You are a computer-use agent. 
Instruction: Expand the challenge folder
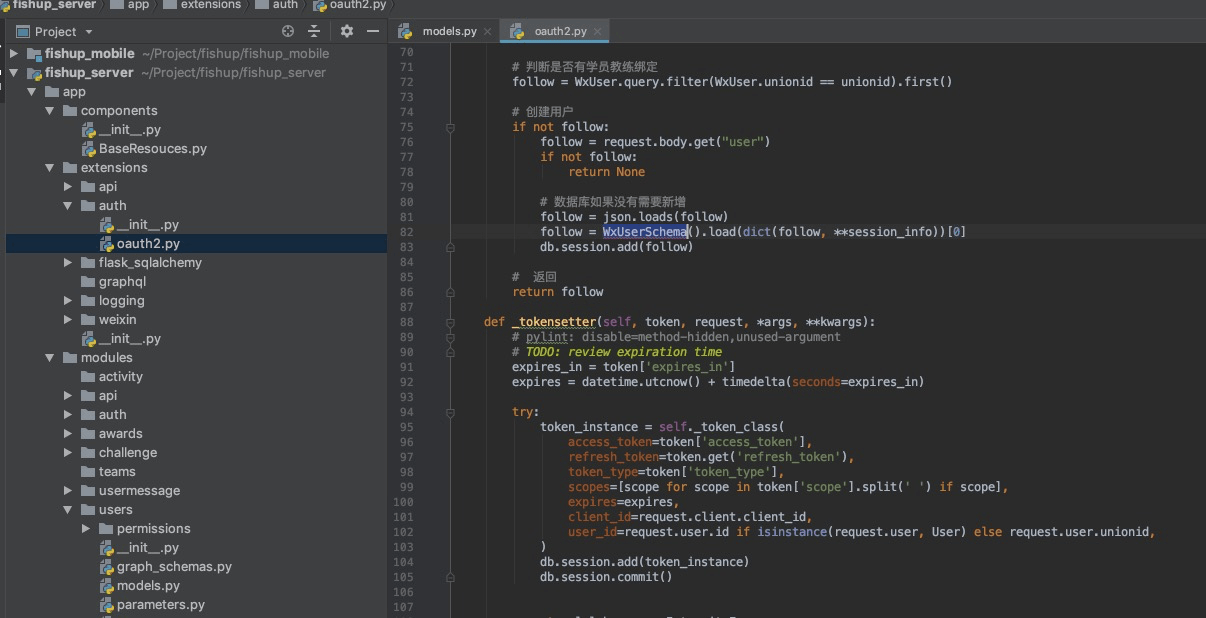tap(68, 452)
